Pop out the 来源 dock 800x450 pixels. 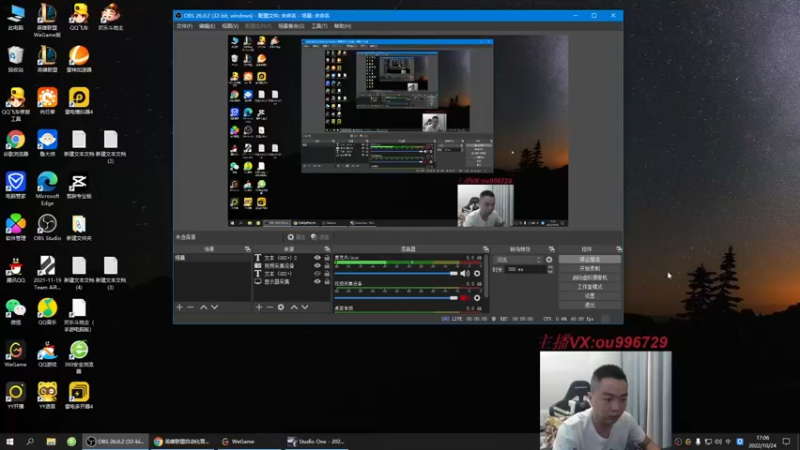coord(327,249)
